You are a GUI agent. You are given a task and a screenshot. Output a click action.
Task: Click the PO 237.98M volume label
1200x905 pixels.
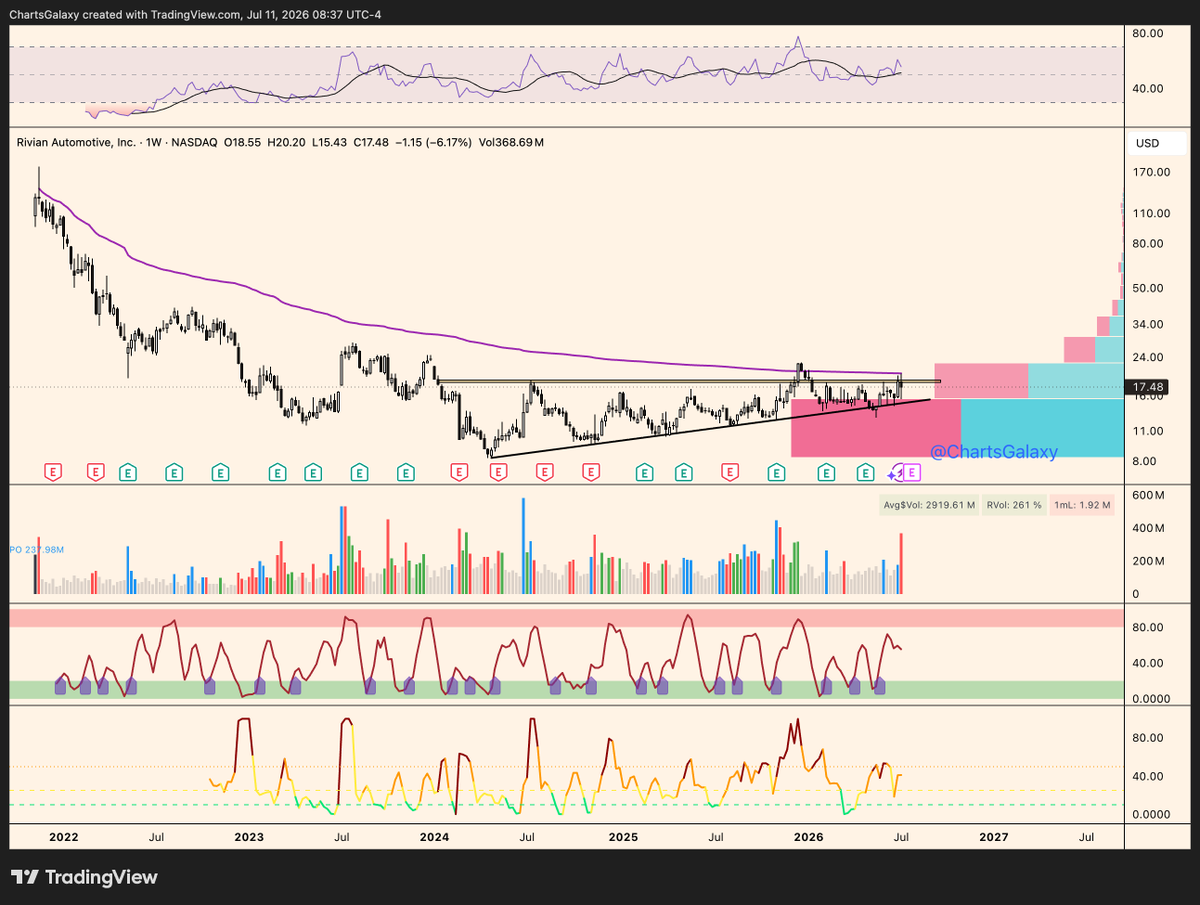(x=37, y=549)
